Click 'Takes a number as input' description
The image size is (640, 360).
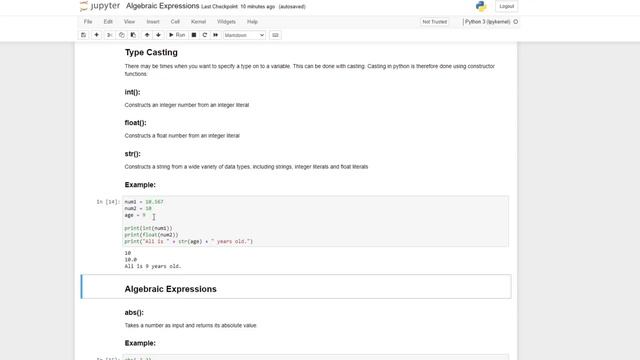pyautogui.click(x=191, y=325)
